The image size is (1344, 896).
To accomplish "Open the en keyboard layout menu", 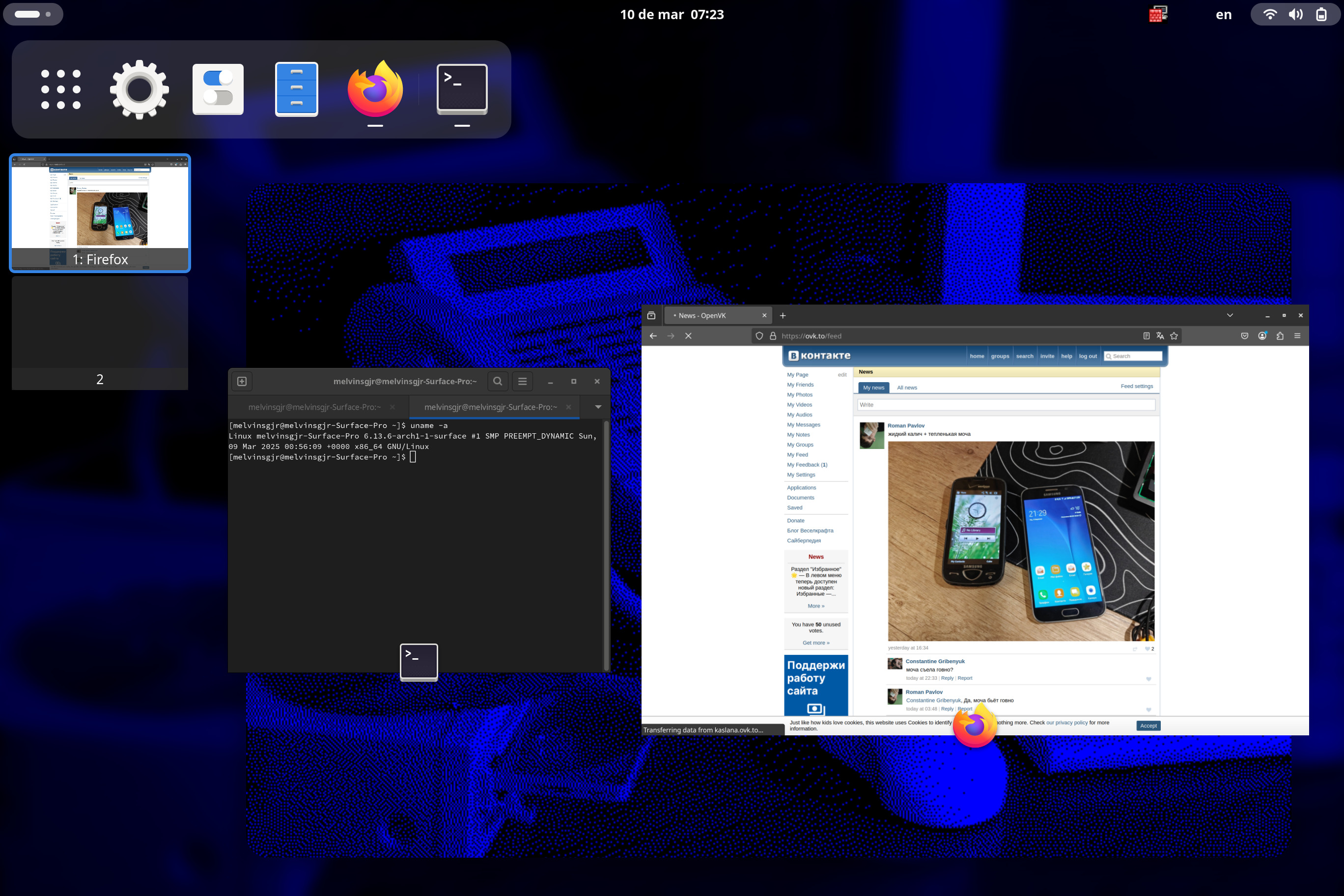I will pyautogui.click(x=1224, y=15).
